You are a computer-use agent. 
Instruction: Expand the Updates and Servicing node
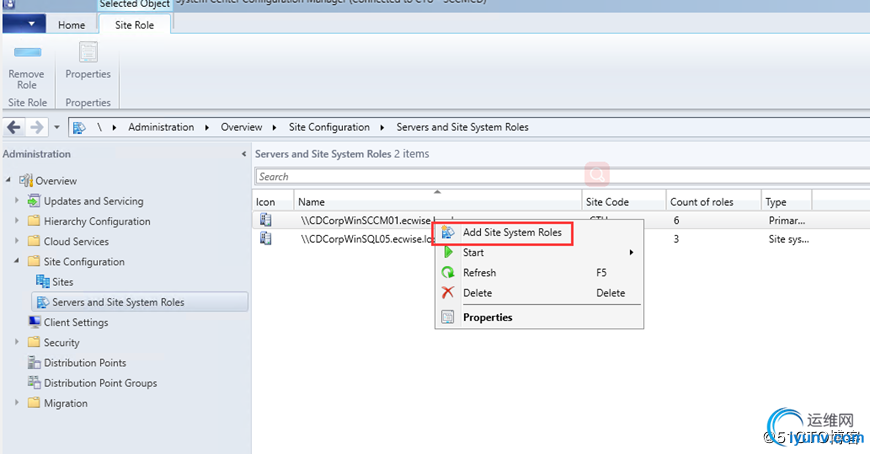[17, 200]
